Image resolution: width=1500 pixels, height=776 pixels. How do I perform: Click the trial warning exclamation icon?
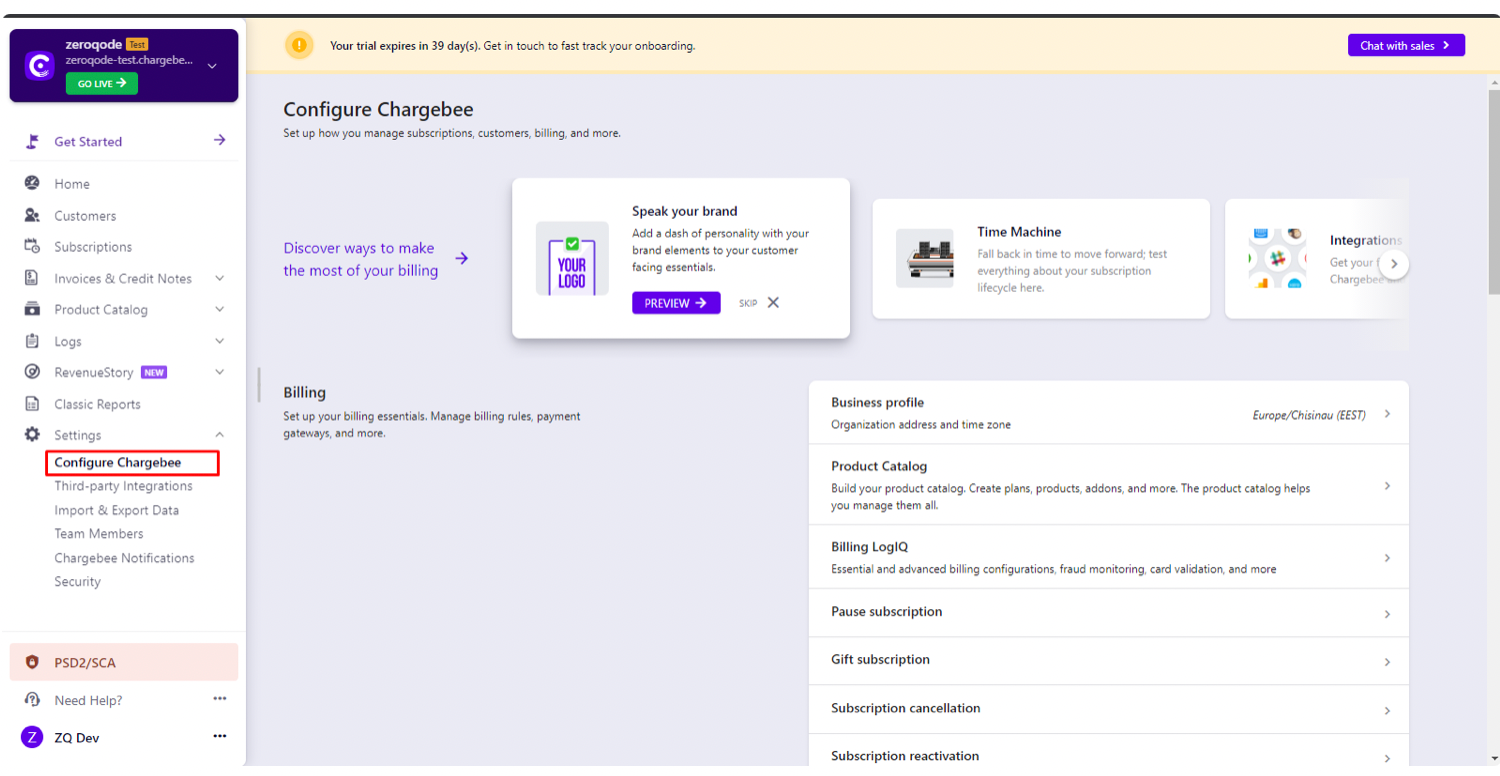click(x=299, y=45)
